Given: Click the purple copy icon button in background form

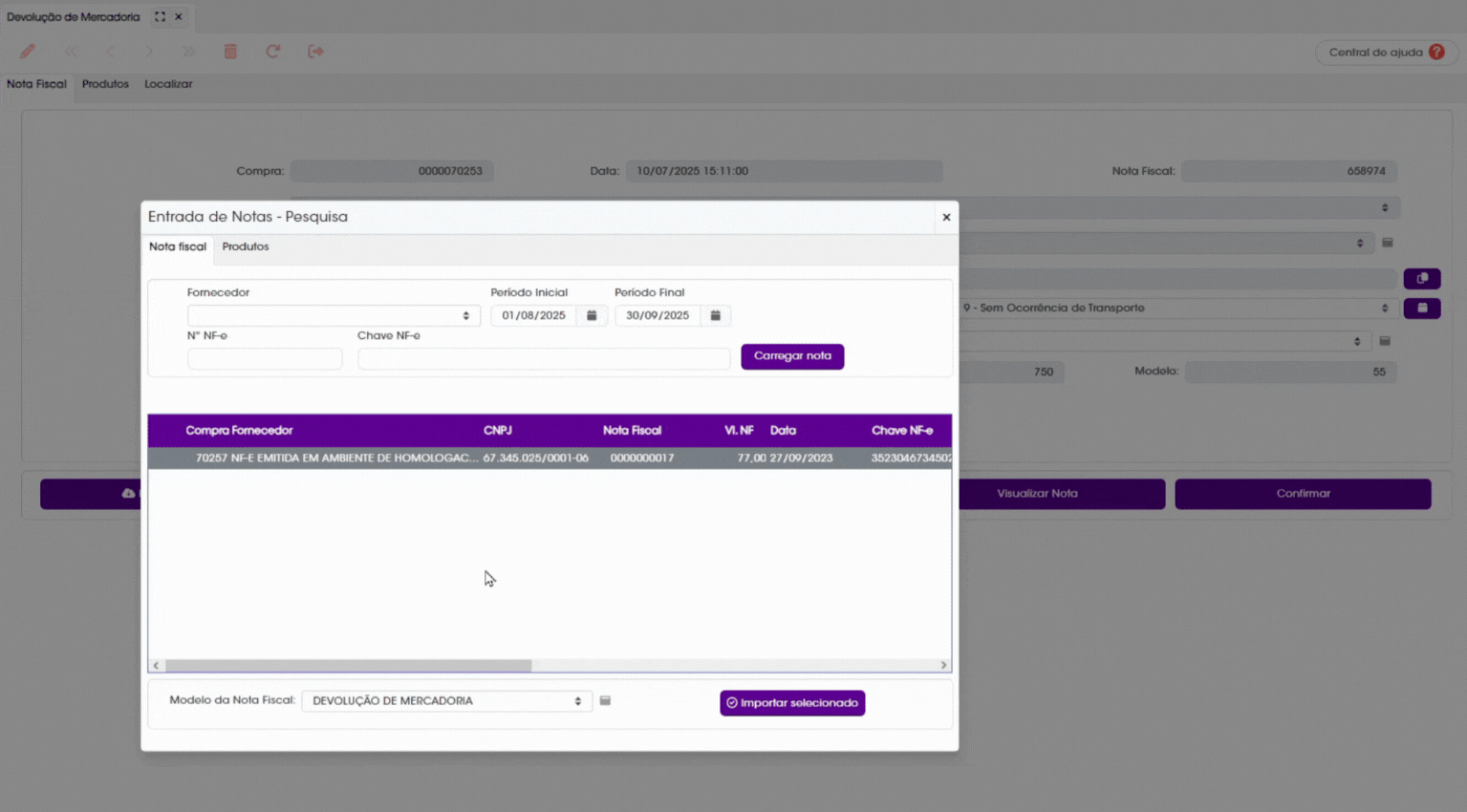Looking at the screenshot, I should [x=1422, y=278].
